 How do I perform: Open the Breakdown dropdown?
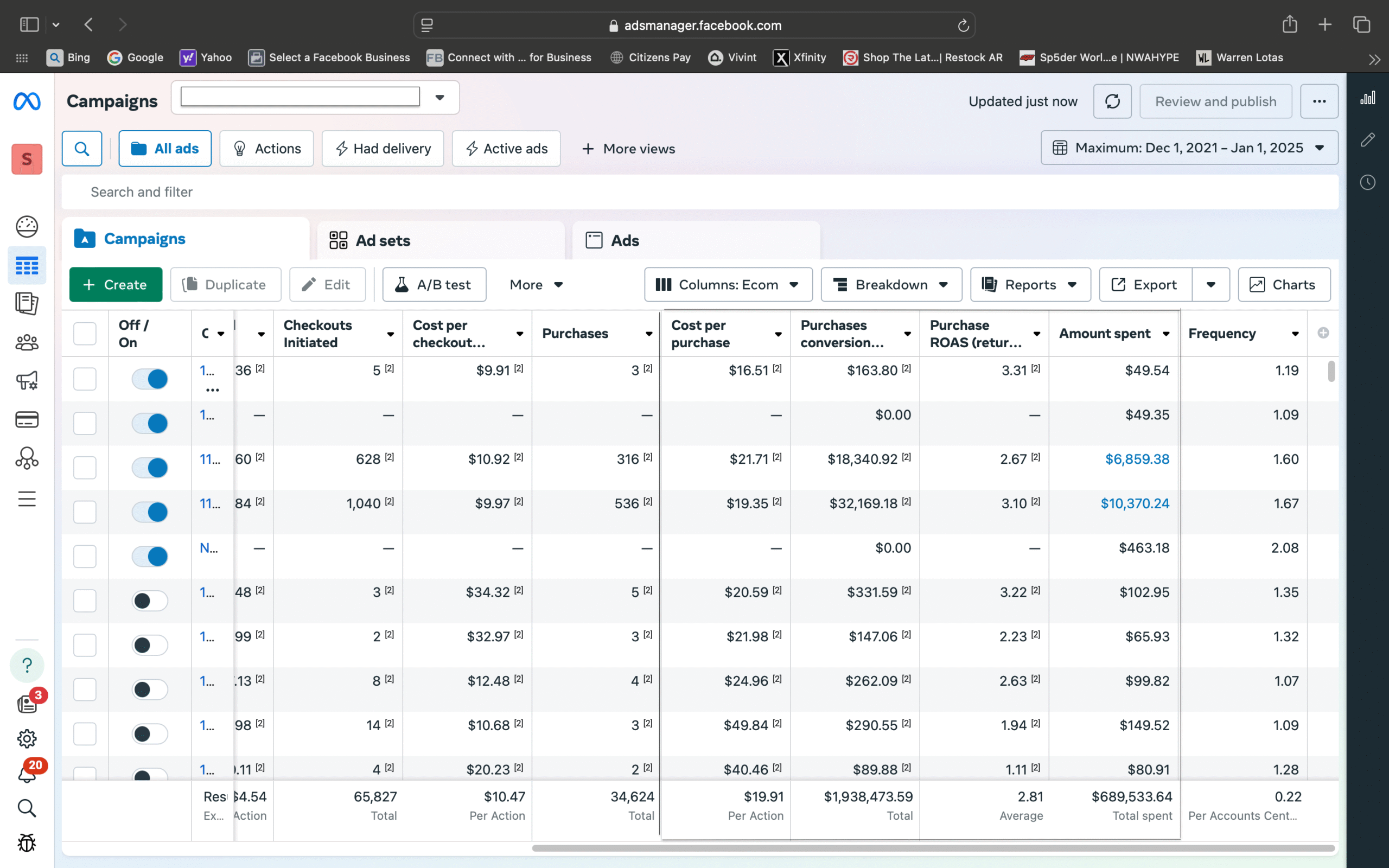pos(891,285)
